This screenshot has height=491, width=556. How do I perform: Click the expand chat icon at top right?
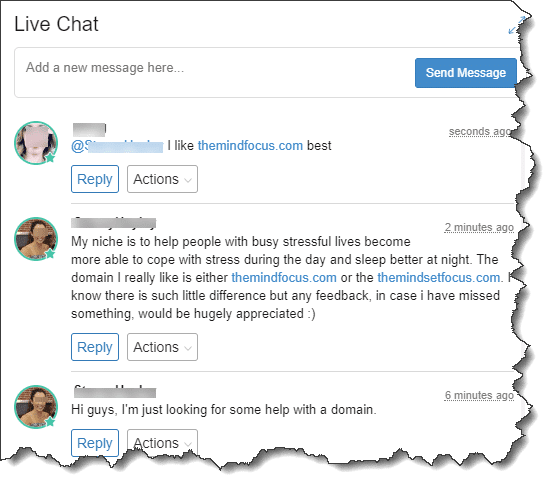516,26
